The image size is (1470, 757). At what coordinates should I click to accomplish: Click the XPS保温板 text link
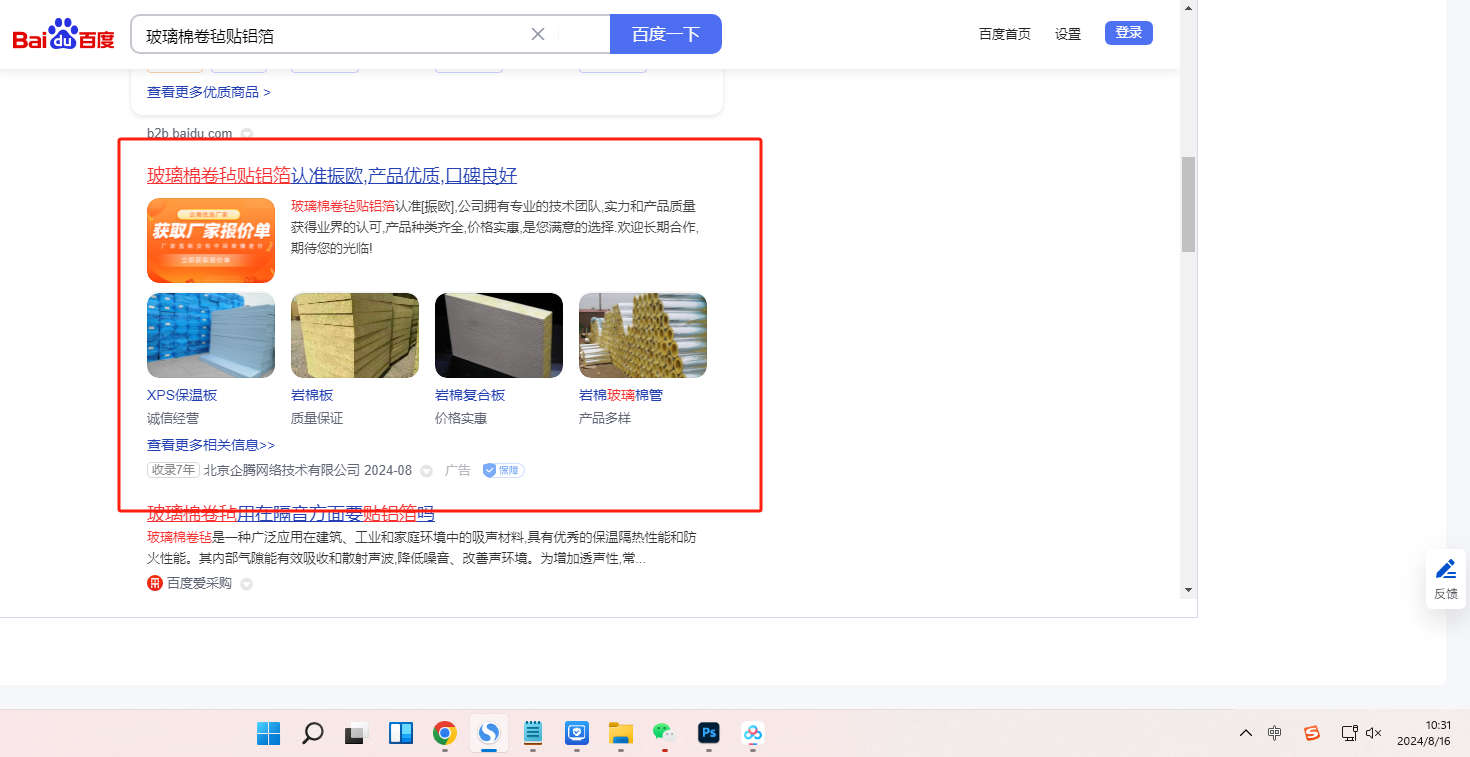(x=182, y=395)
